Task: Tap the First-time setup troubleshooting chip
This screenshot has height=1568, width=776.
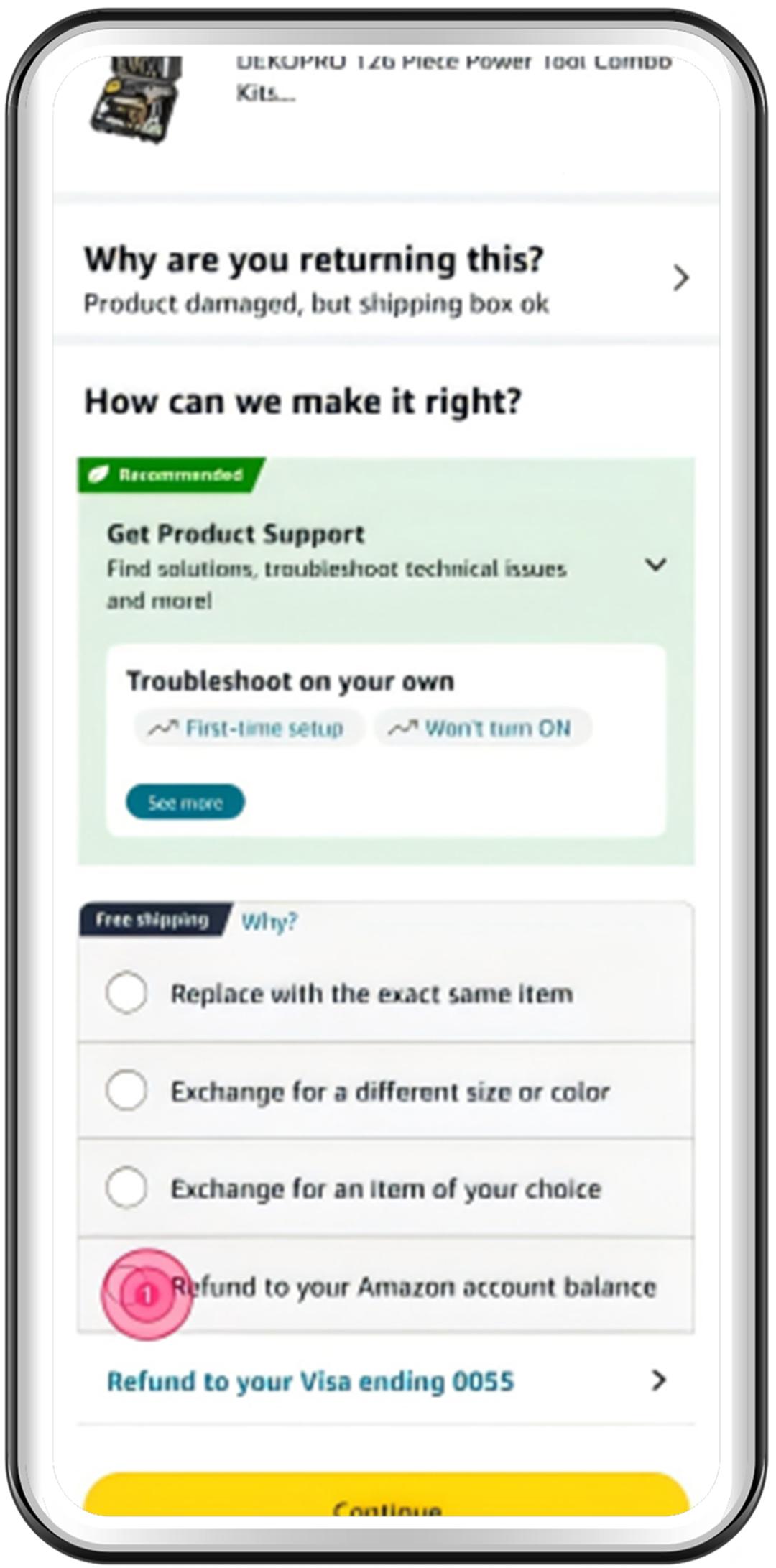Action: click(x=249, y=729)
